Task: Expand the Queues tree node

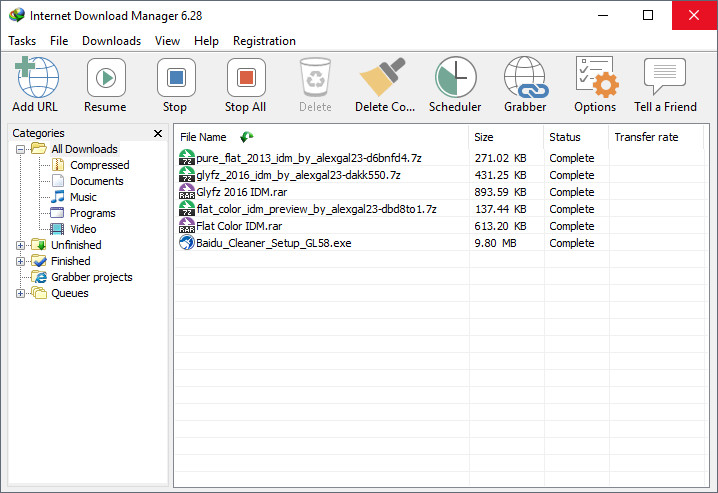Action: pos(21,293)
